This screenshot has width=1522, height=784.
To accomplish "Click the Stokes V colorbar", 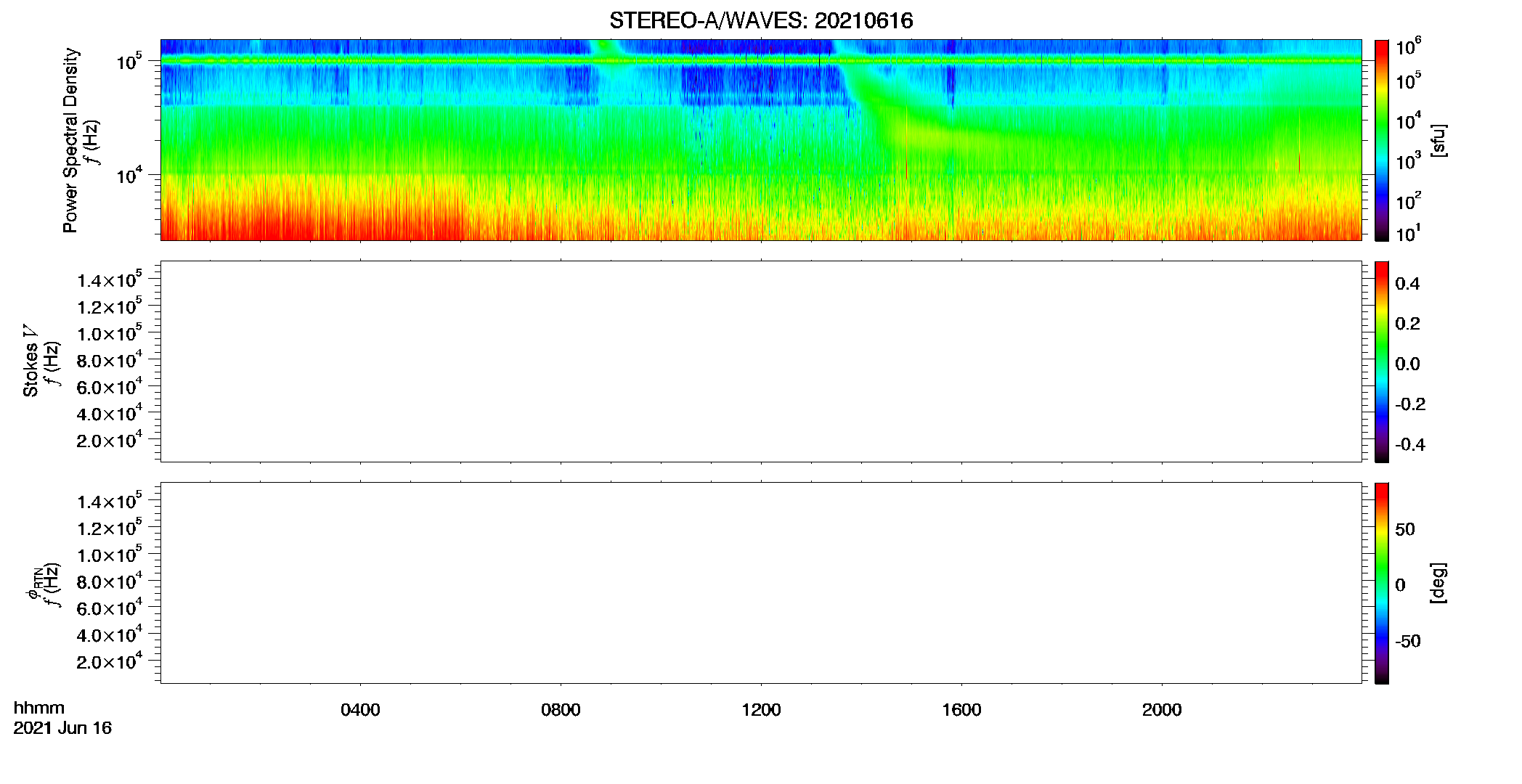I will point(1382,362).
